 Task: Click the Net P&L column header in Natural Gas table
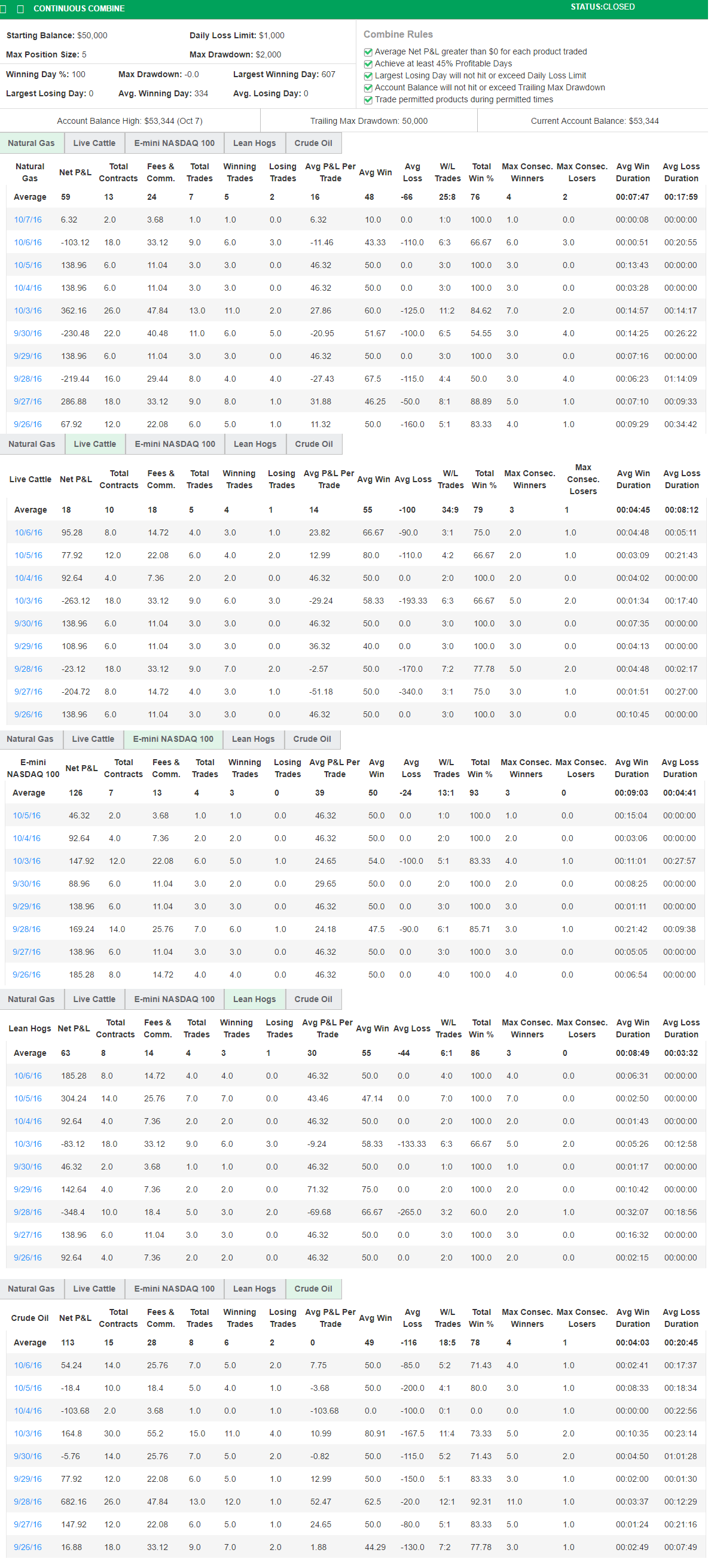(75, 173)
